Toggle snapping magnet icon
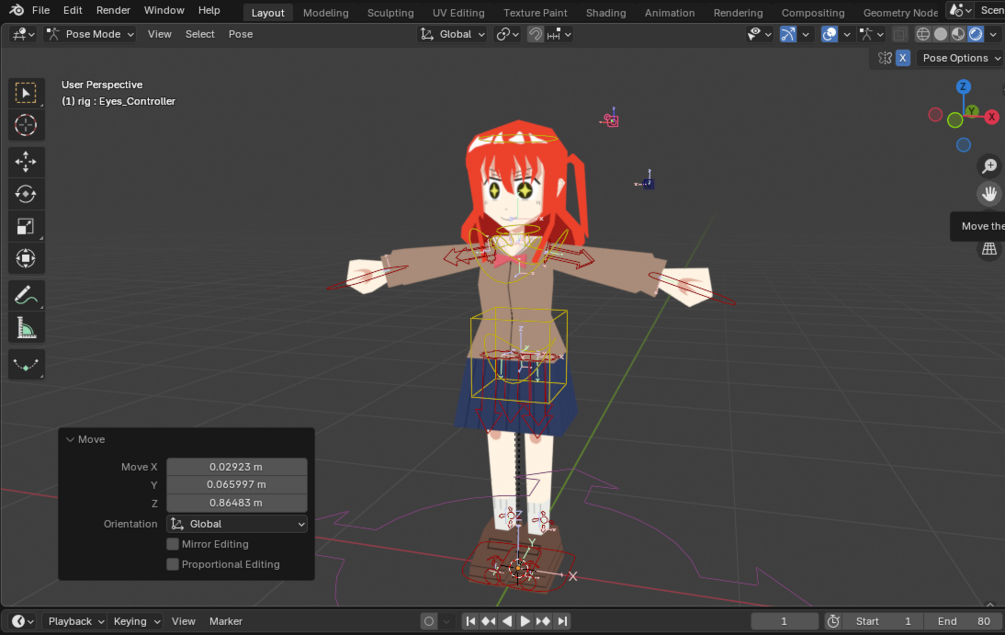The image size is (1005, 635). (x=535, y=34)
